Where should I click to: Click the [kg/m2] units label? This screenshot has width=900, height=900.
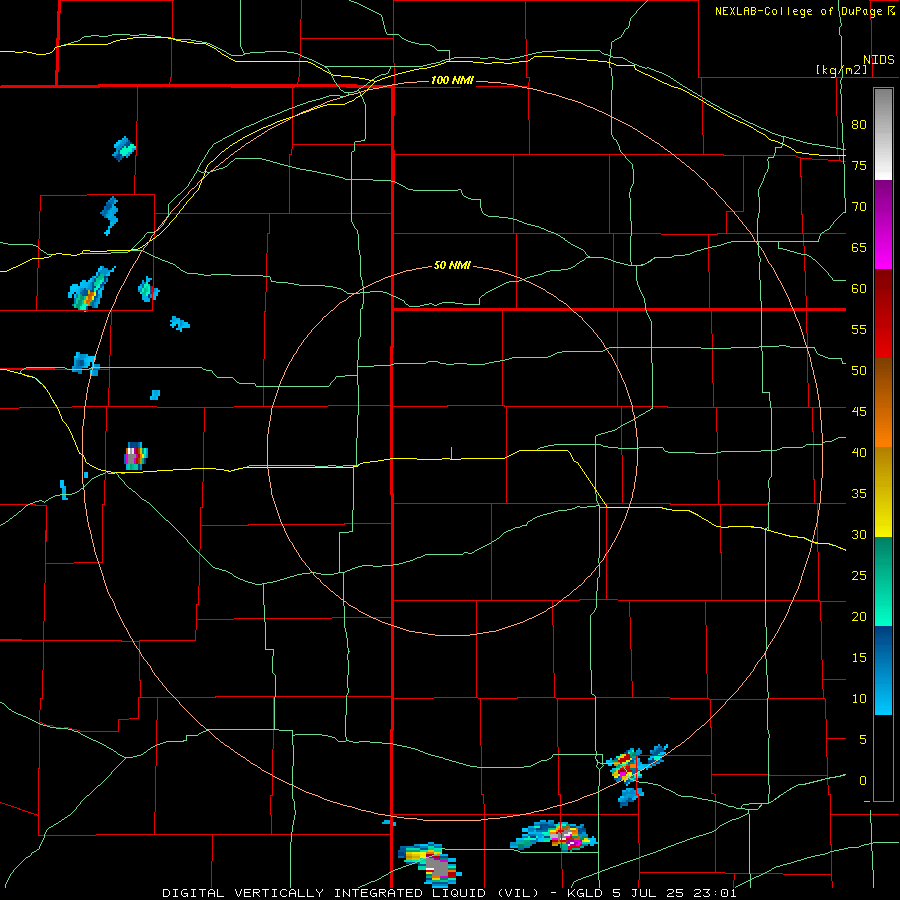pyautogui.click(x=841, y=70)
